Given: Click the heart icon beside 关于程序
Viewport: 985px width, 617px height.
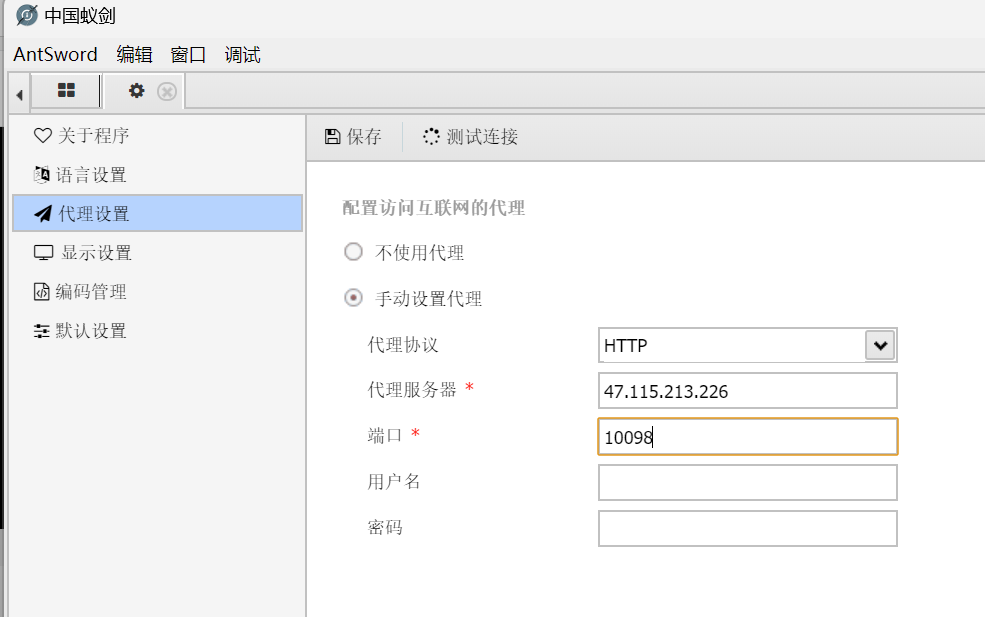Looking at the screenshot, I should tap(43, 135).
